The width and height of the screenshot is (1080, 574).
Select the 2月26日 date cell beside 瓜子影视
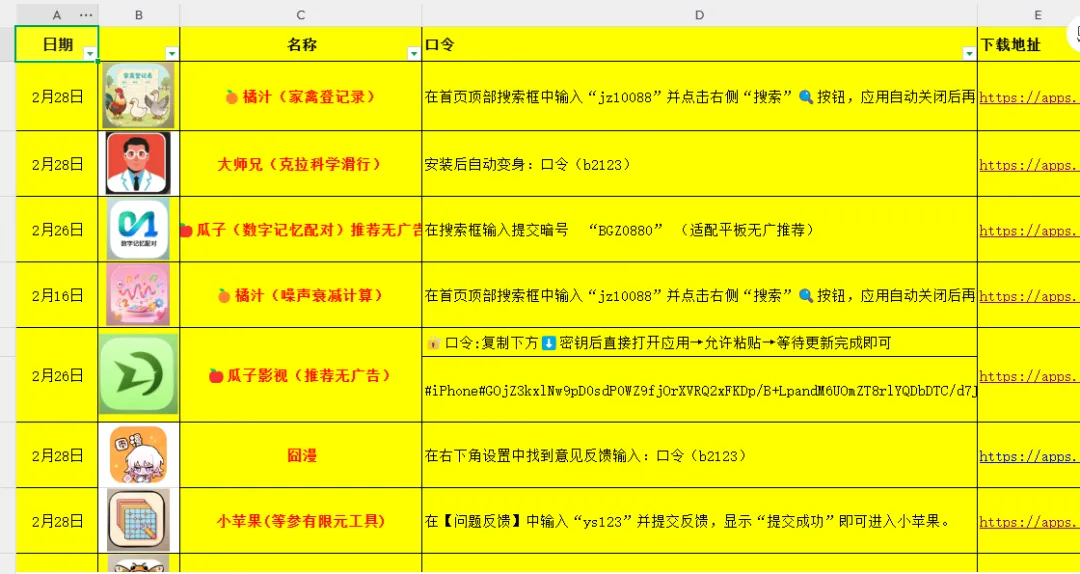point(56,375)
